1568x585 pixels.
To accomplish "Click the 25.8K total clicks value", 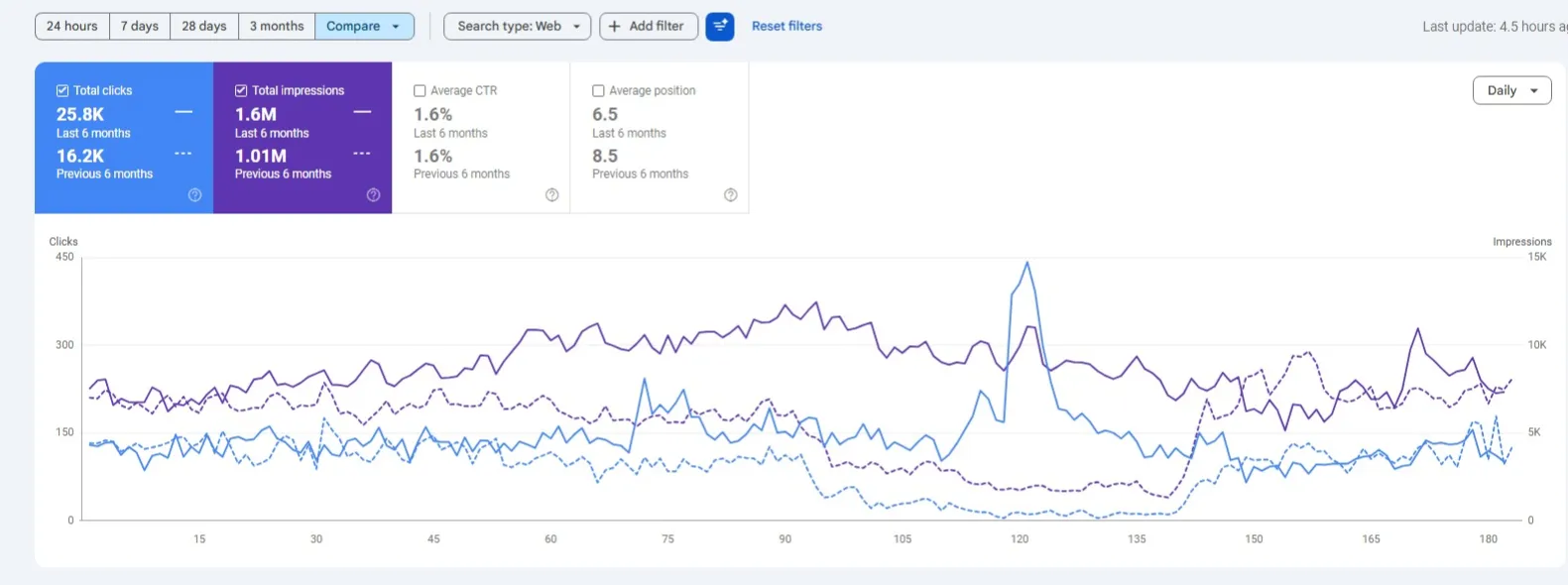I will 80,114.
